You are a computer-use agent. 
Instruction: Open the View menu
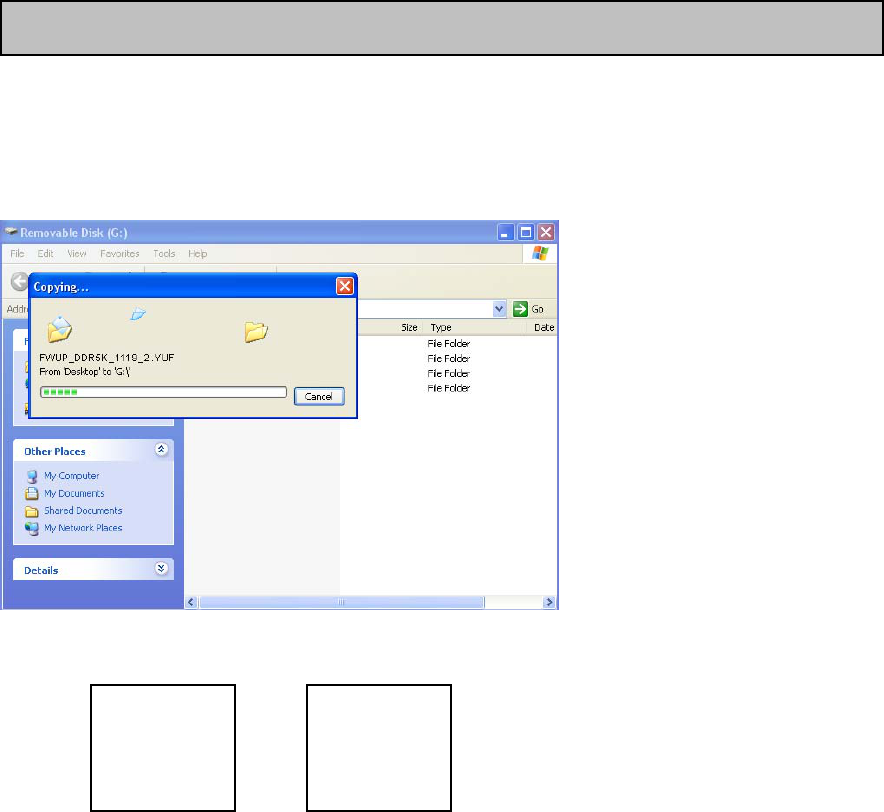click(x=77, y=254)
